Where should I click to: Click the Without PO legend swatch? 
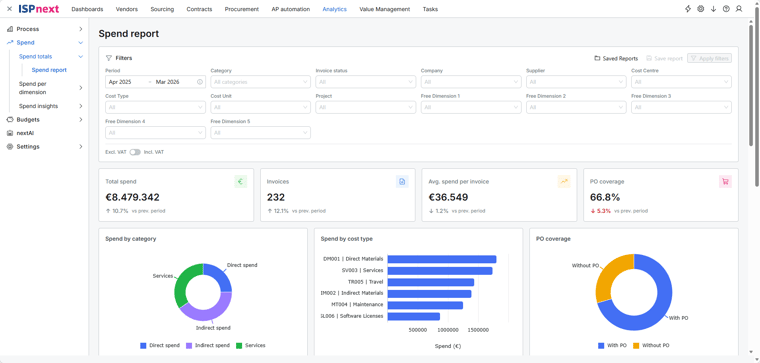[x=636, y=346]
